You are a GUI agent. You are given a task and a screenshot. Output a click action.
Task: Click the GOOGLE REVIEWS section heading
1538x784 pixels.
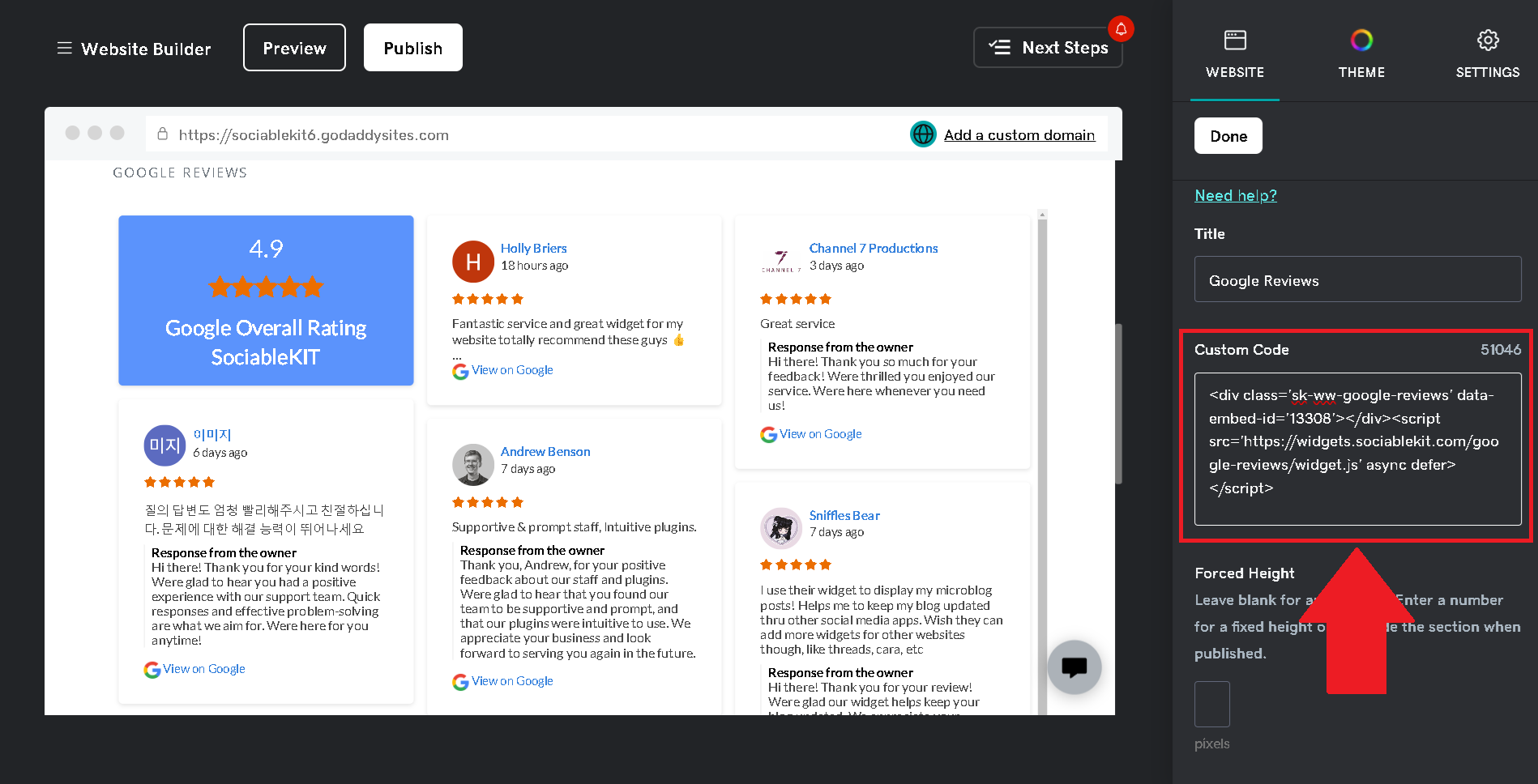tap(180, 173)
